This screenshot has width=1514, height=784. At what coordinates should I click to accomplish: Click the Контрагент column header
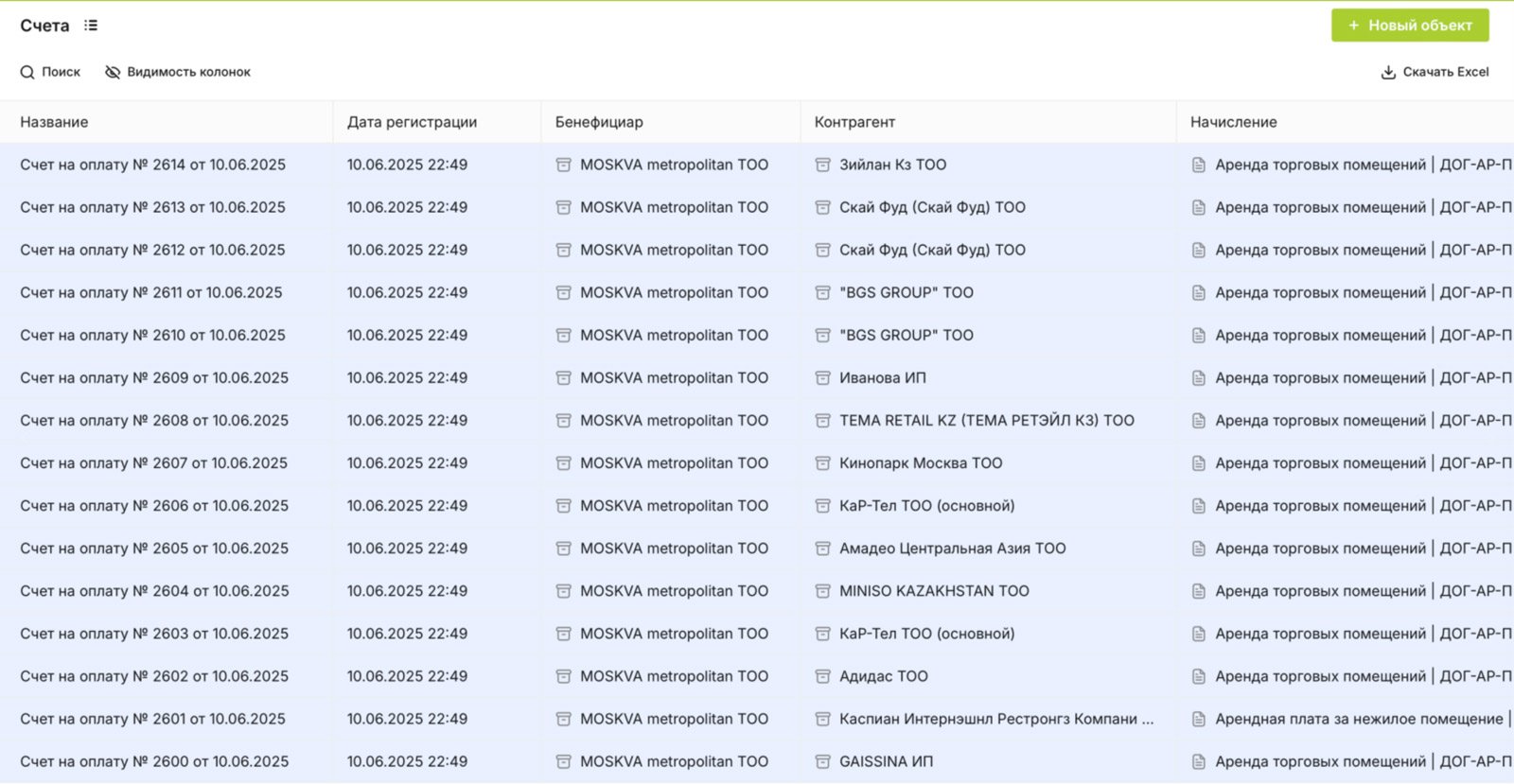(854, 122)
